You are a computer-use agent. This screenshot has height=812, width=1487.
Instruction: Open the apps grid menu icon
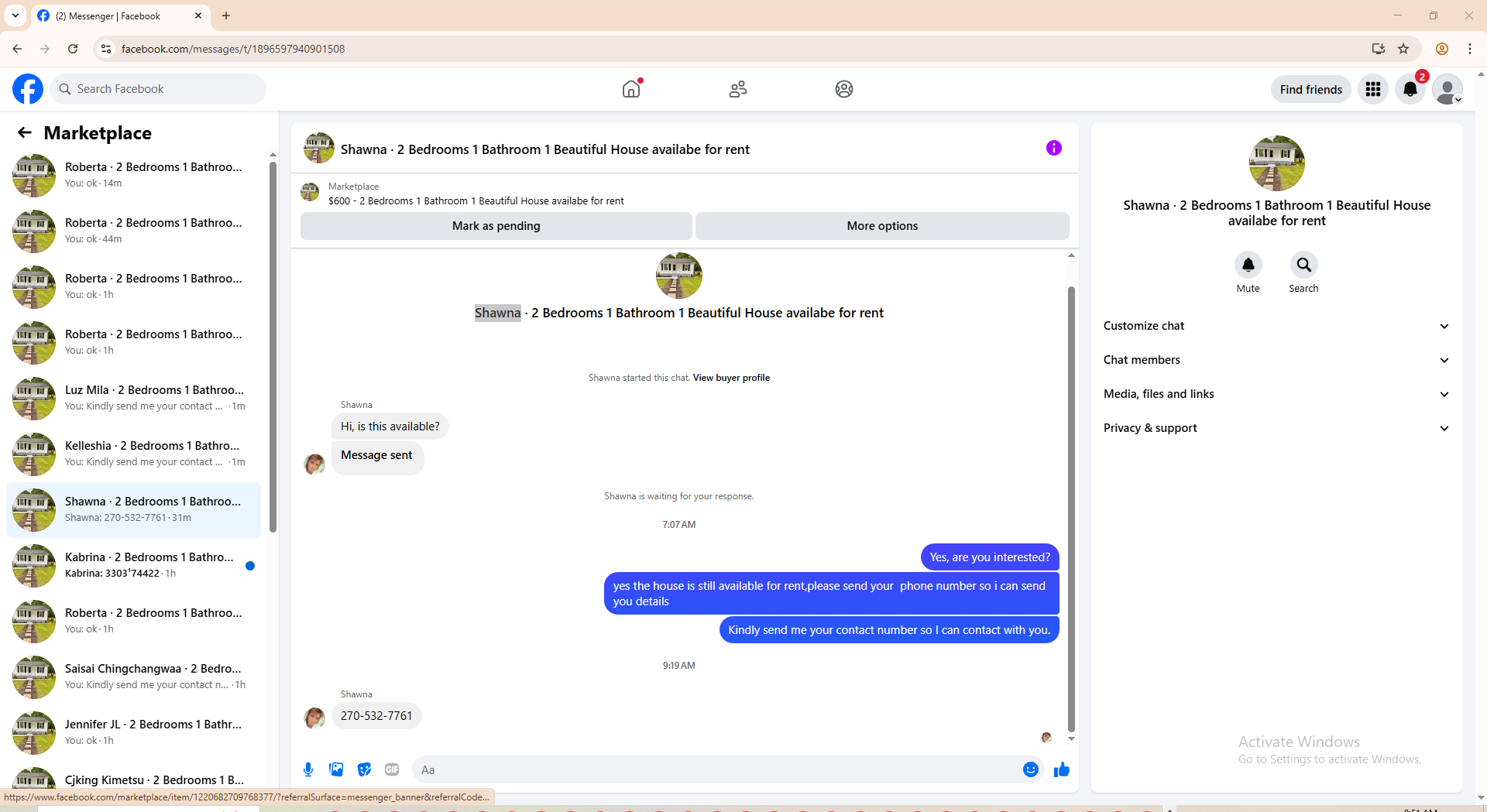(x=1373, y=89)
